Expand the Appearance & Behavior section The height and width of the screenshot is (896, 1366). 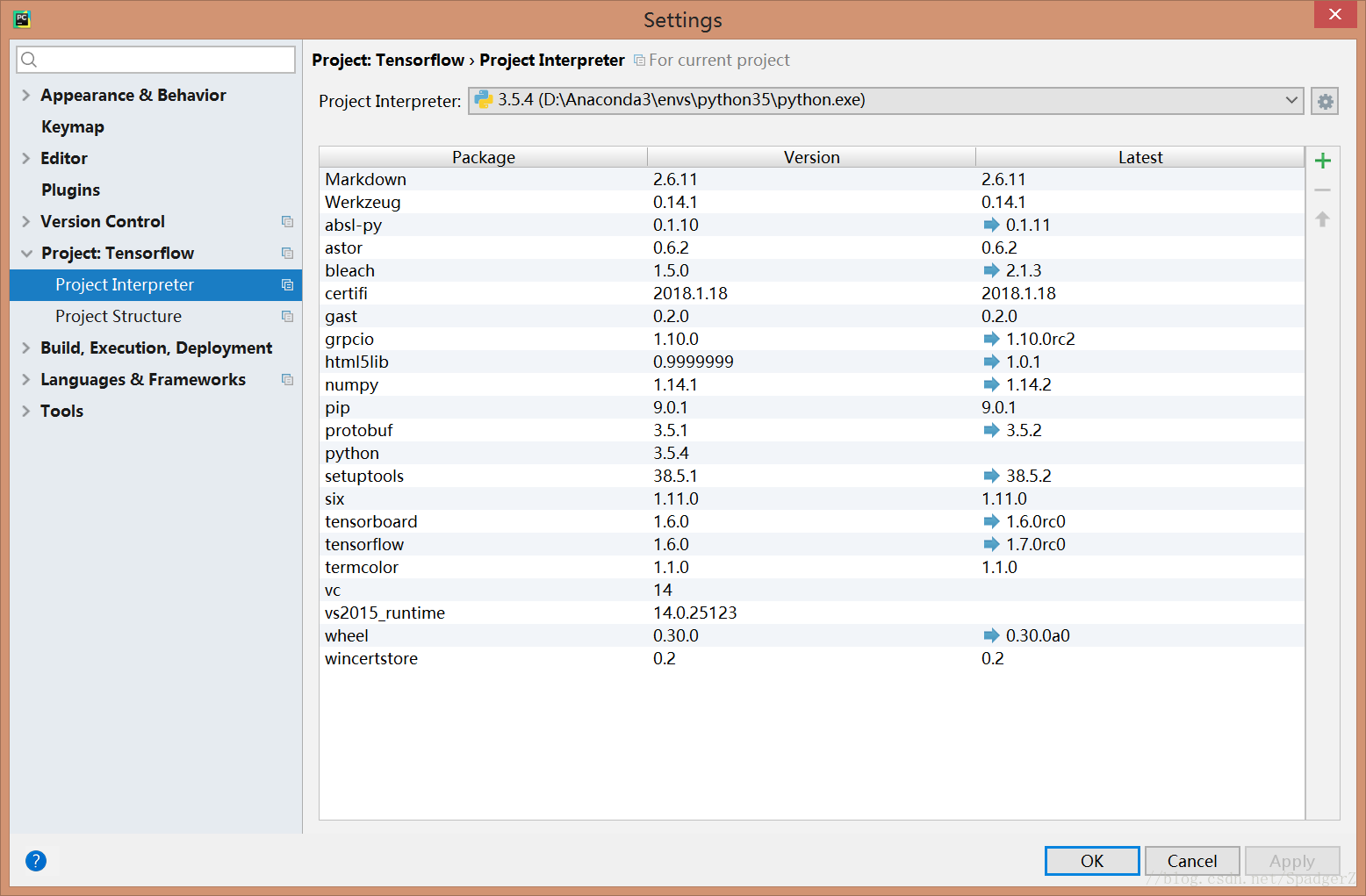point(25,95)
